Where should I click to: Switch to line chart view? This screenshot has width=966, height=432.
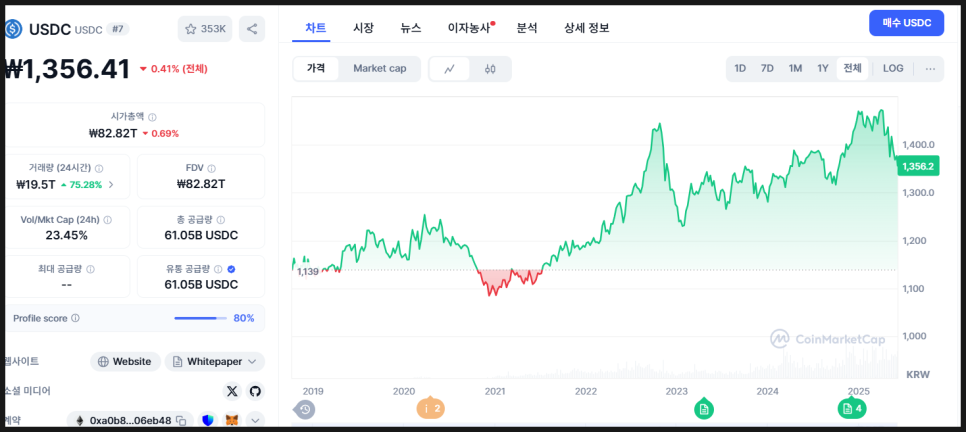tap(449, 69)
